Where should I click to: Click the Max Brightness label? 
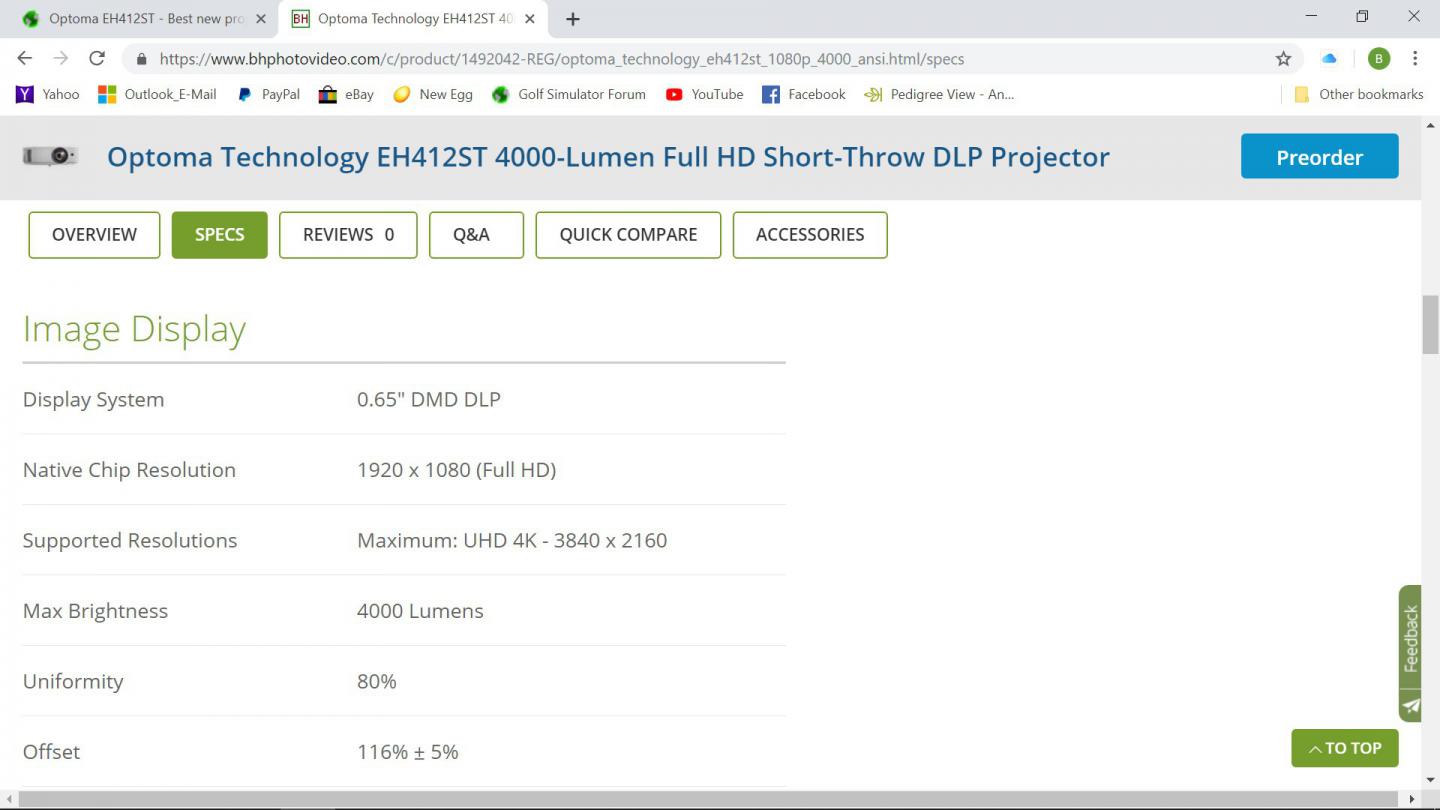coord(95,611)
